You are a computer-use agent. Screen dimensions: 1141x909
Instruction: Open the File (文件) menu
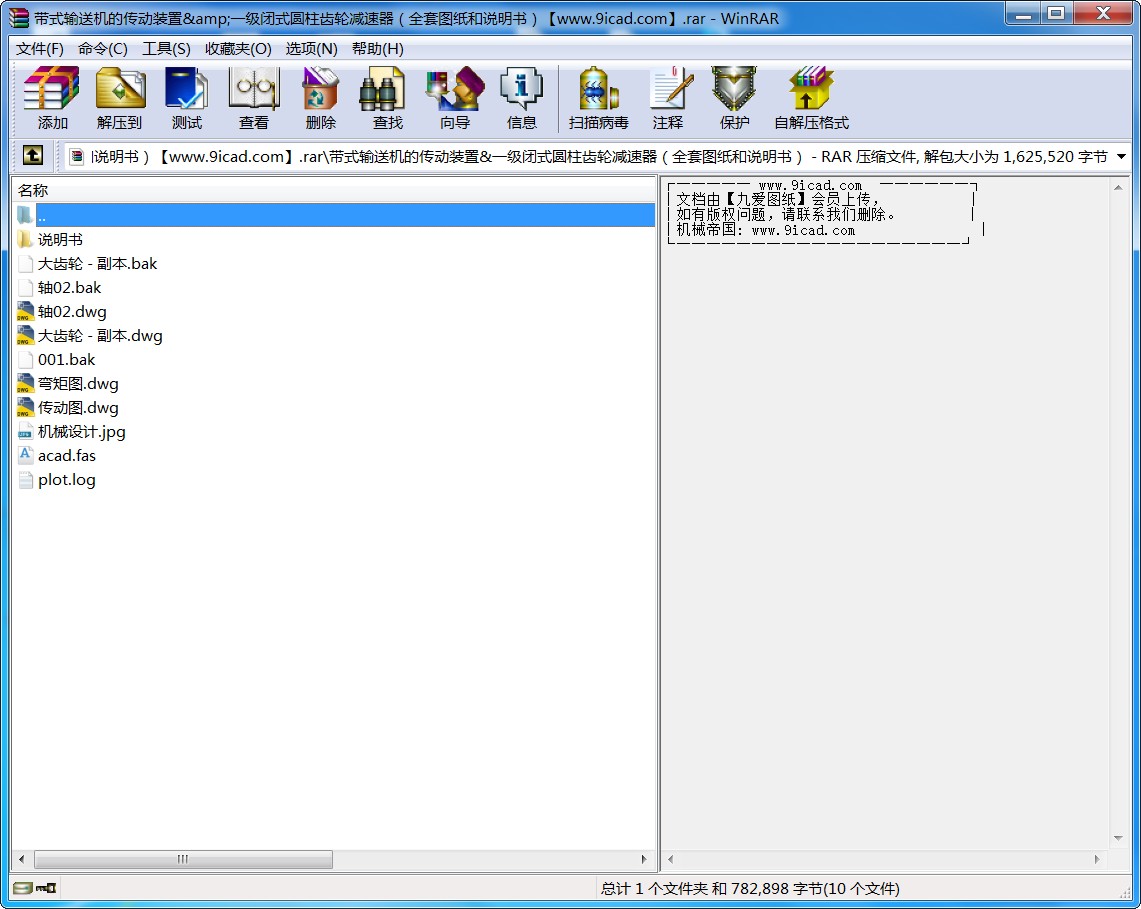click(x=40, y=49)
